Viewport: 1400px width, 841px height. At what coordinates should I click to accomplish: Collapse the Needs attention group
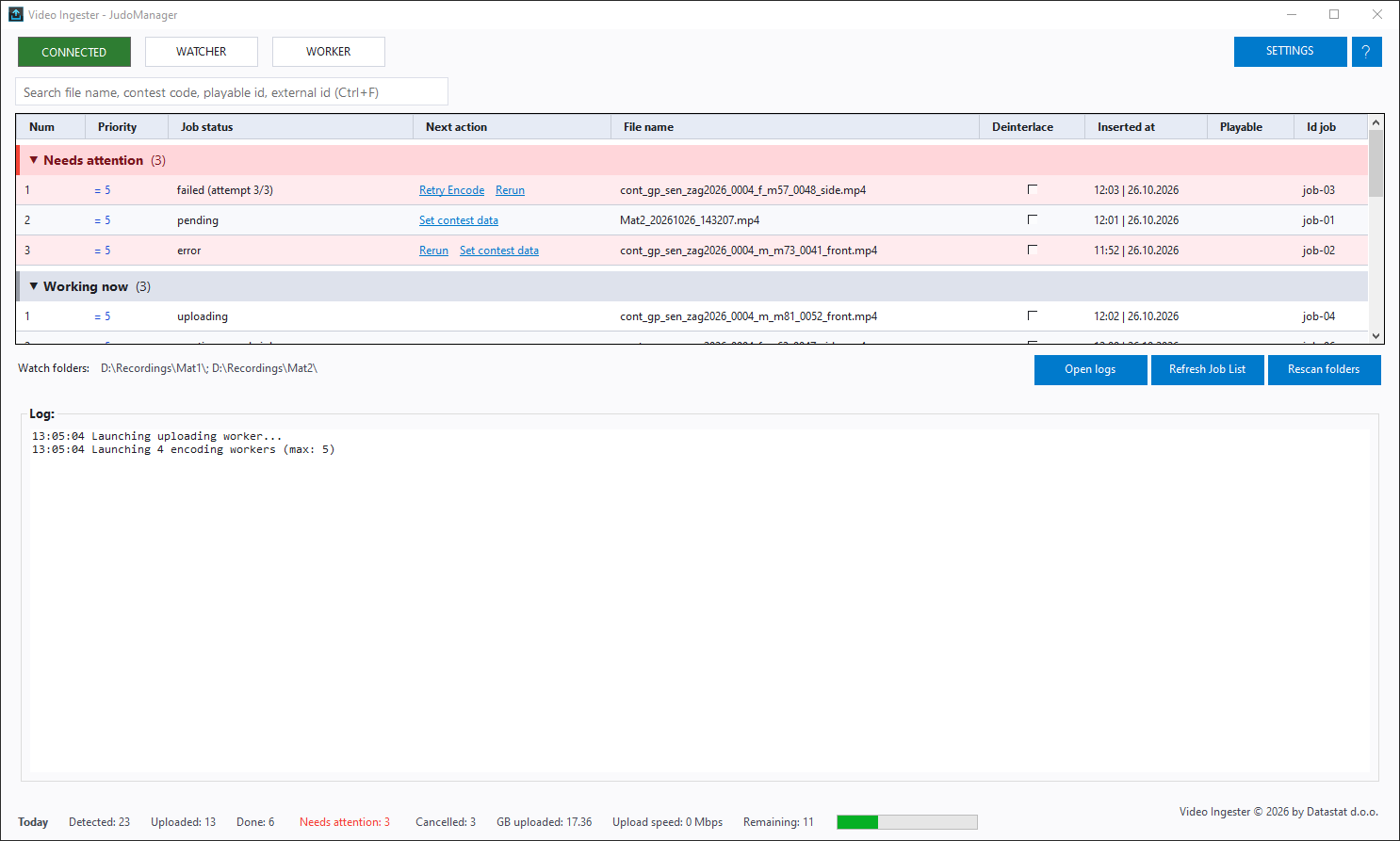tap(34, 160)
